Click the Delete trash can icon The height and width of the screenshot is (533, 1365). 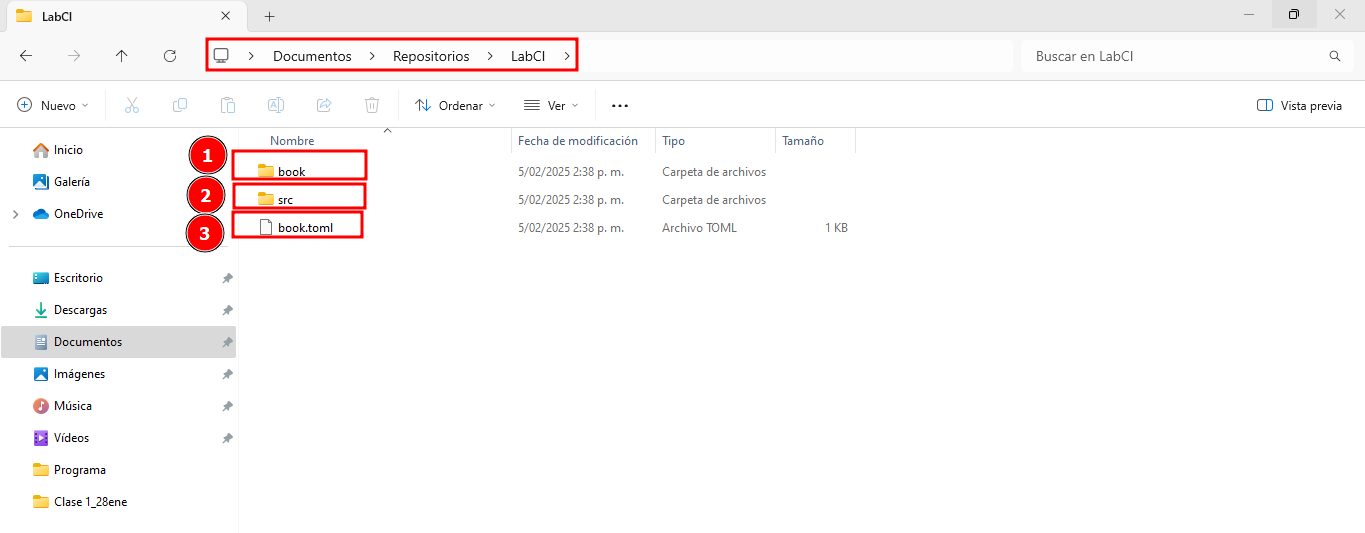pyautogui.click(x=372, y=105)
